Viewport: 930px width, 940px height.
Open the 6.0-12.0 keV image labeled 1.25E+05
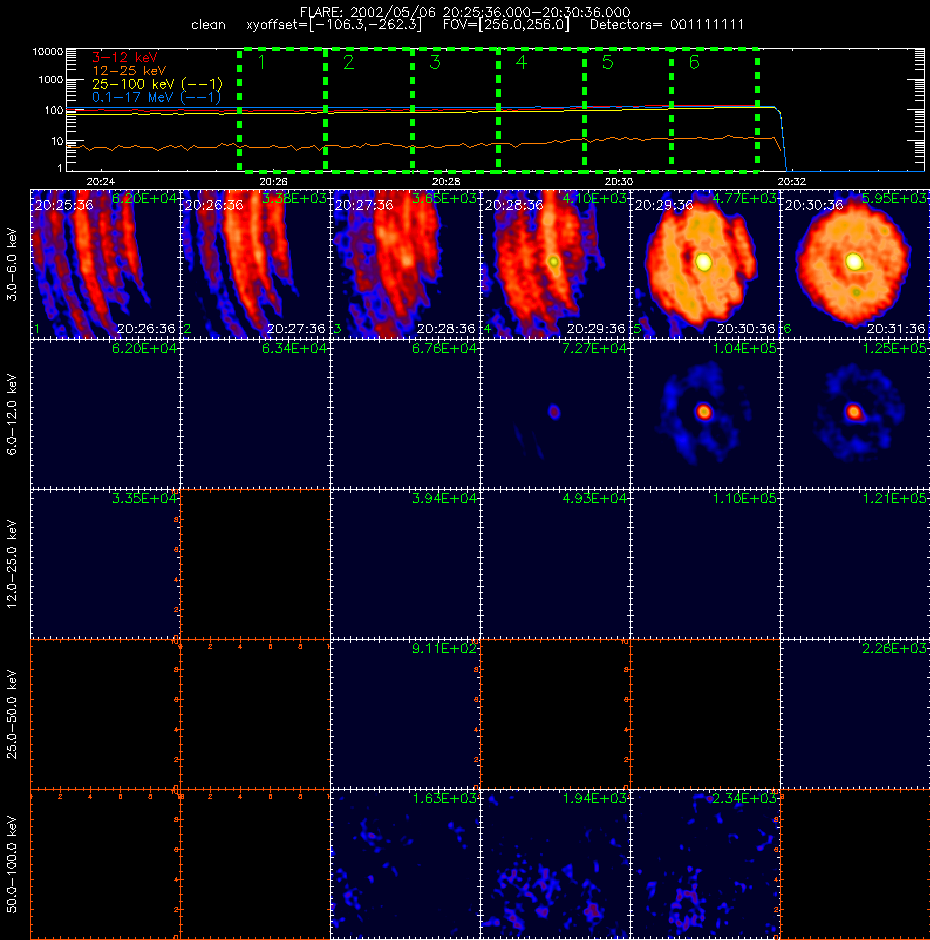[855, 414]
